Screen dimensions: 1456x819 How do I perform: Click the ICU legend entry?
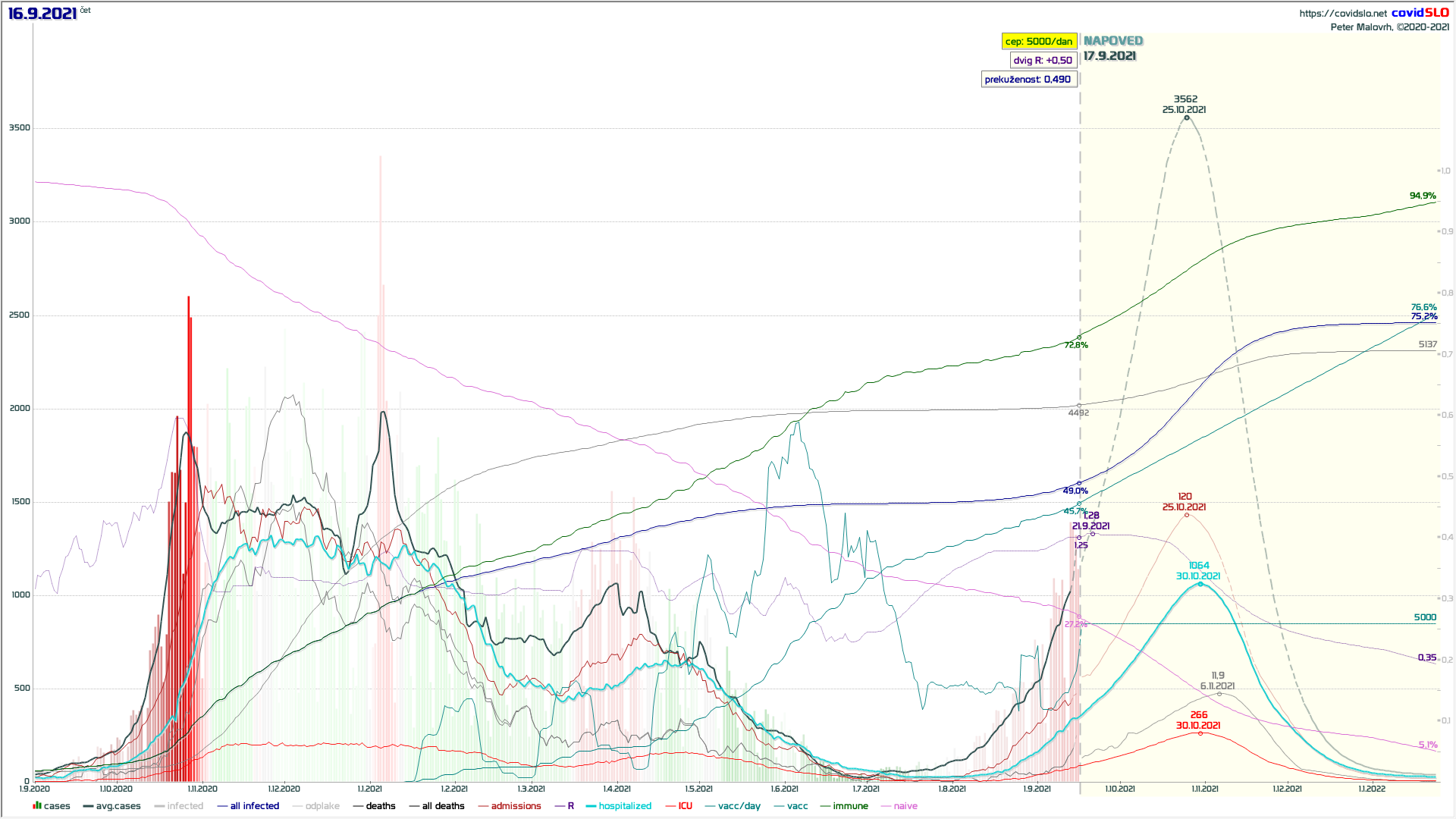(685, 806)
